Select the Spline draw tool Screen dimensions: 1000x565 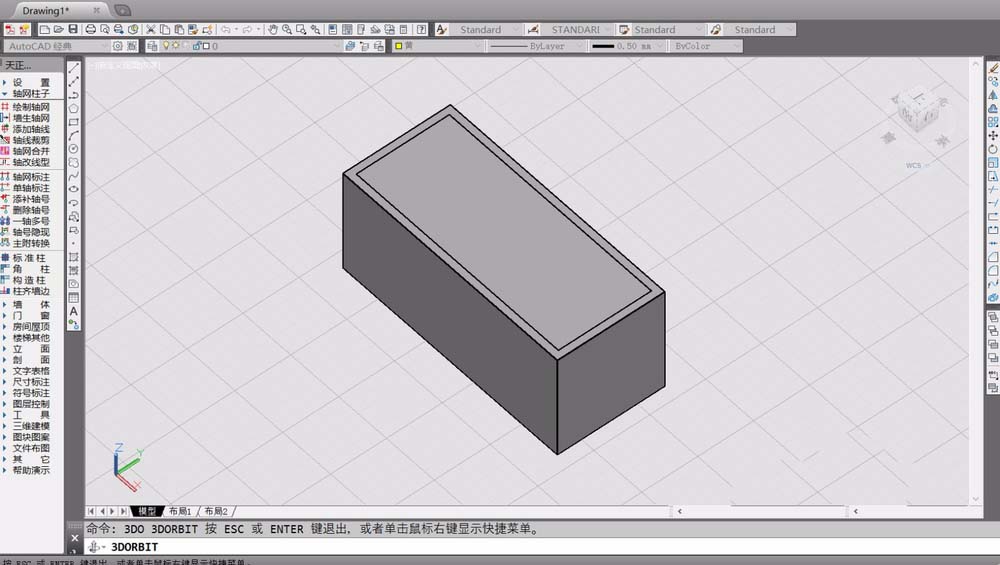[74, 176]
